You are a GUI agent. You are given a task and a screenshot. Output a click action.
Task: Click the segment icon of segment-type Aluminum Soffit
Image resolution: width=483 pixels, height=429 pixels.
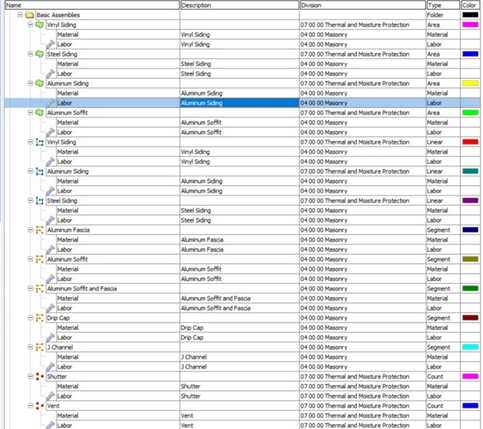tap(39, 259)
